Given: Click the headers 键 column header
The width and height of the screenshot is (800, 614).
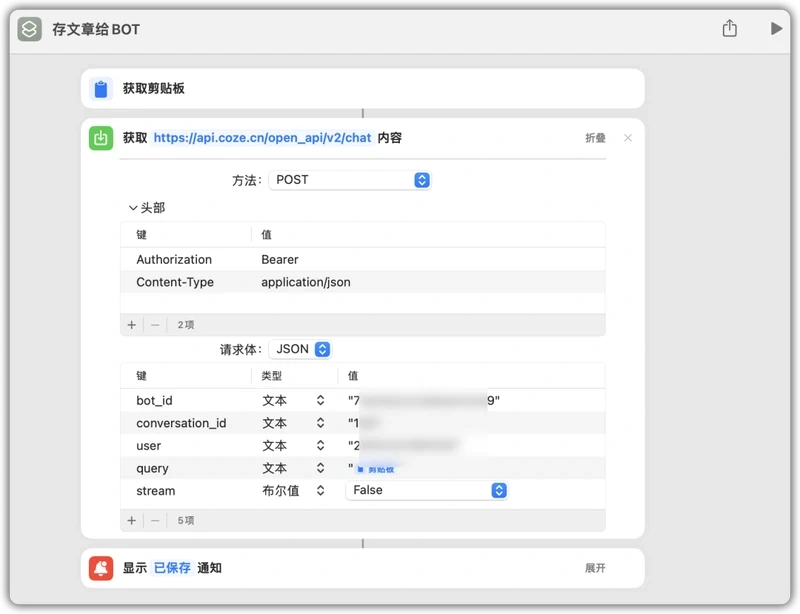Looking at the screenshot, I should (x=141, y=235).
